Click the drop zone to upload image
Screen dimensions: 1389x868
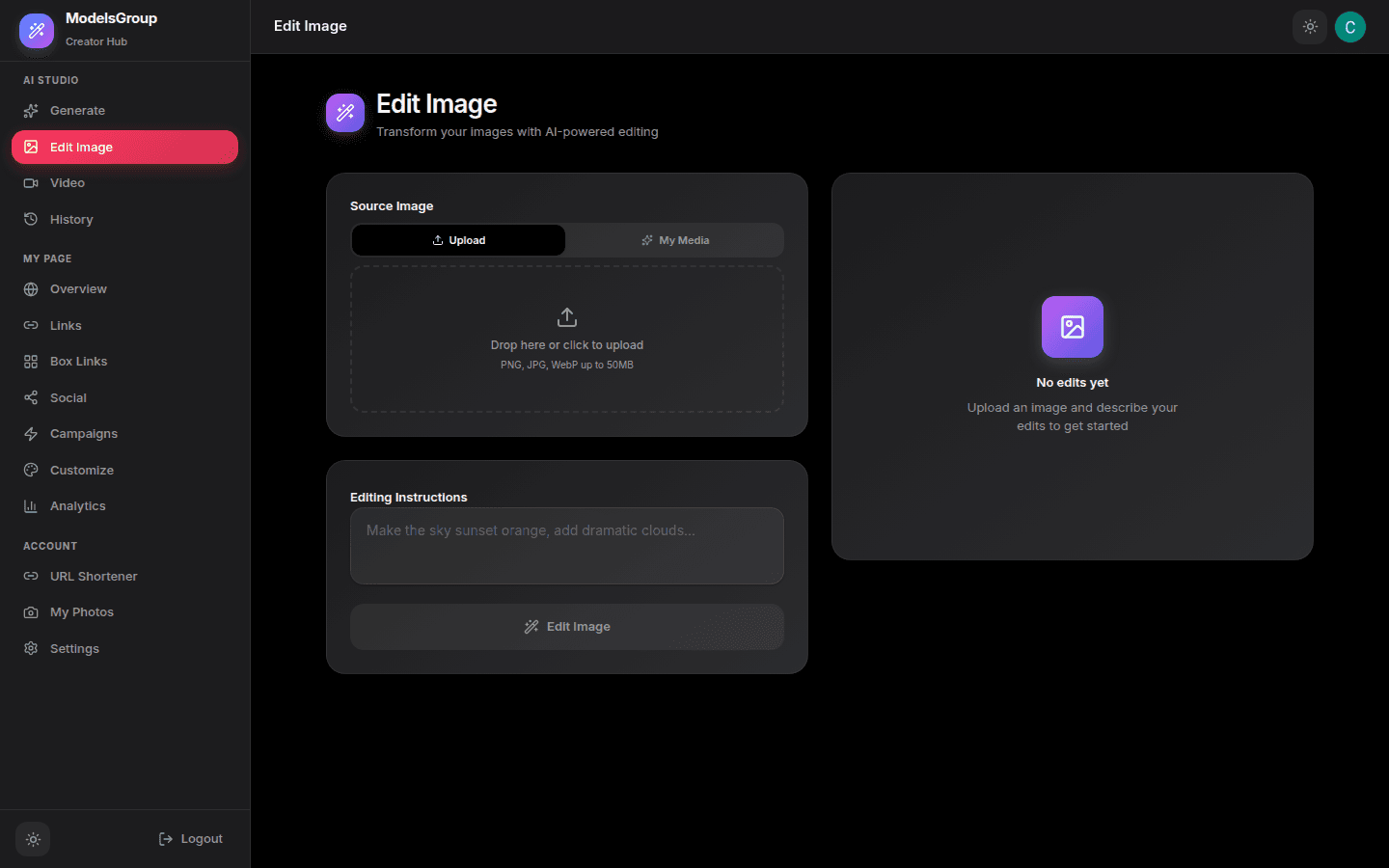(x=566, y=339)
